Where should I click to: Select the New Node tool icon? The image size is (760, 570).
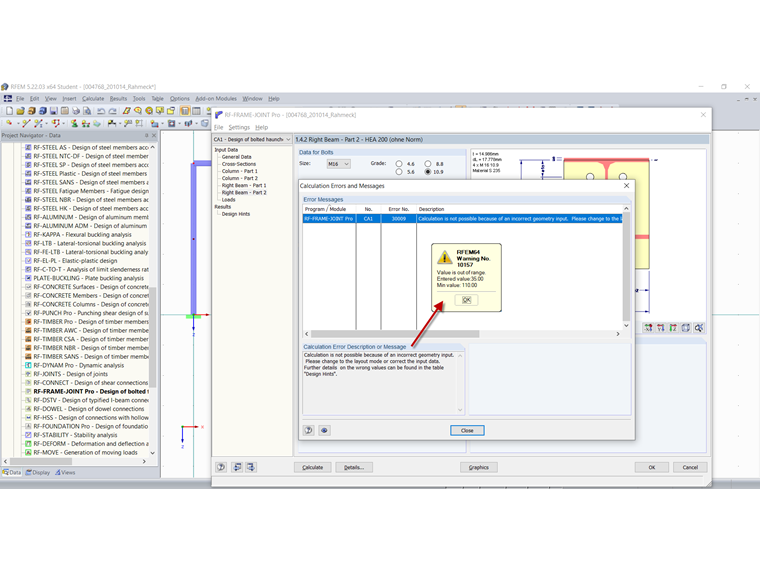click(9, 124)
